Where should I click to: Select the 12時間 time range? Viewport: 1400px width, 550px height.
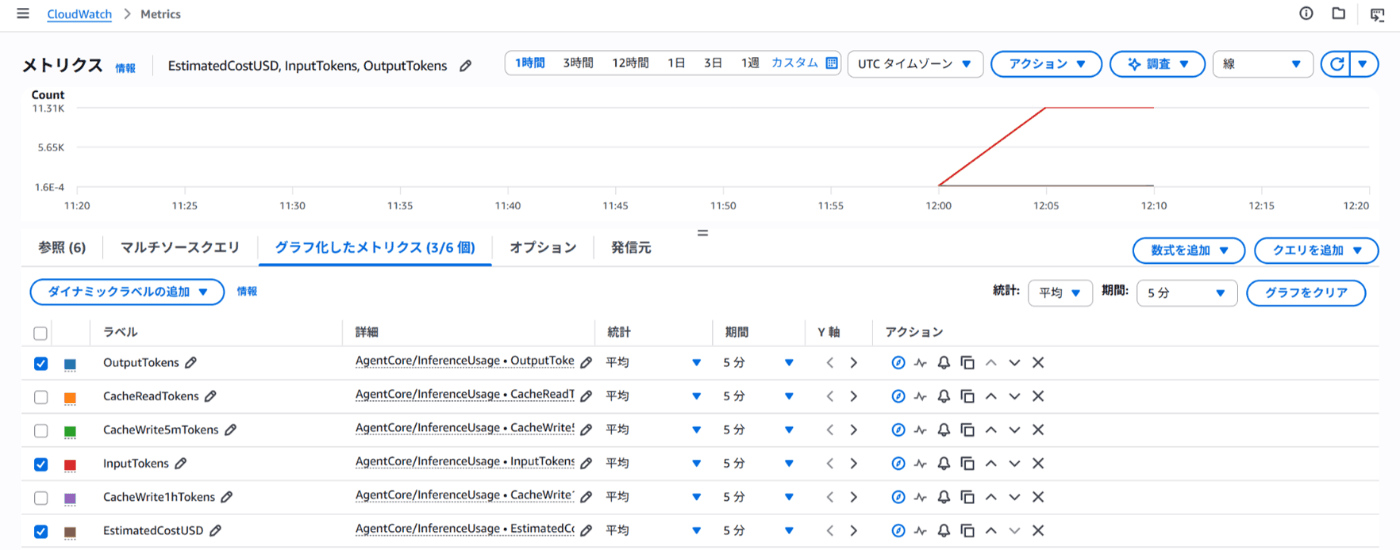coord(630,63)
